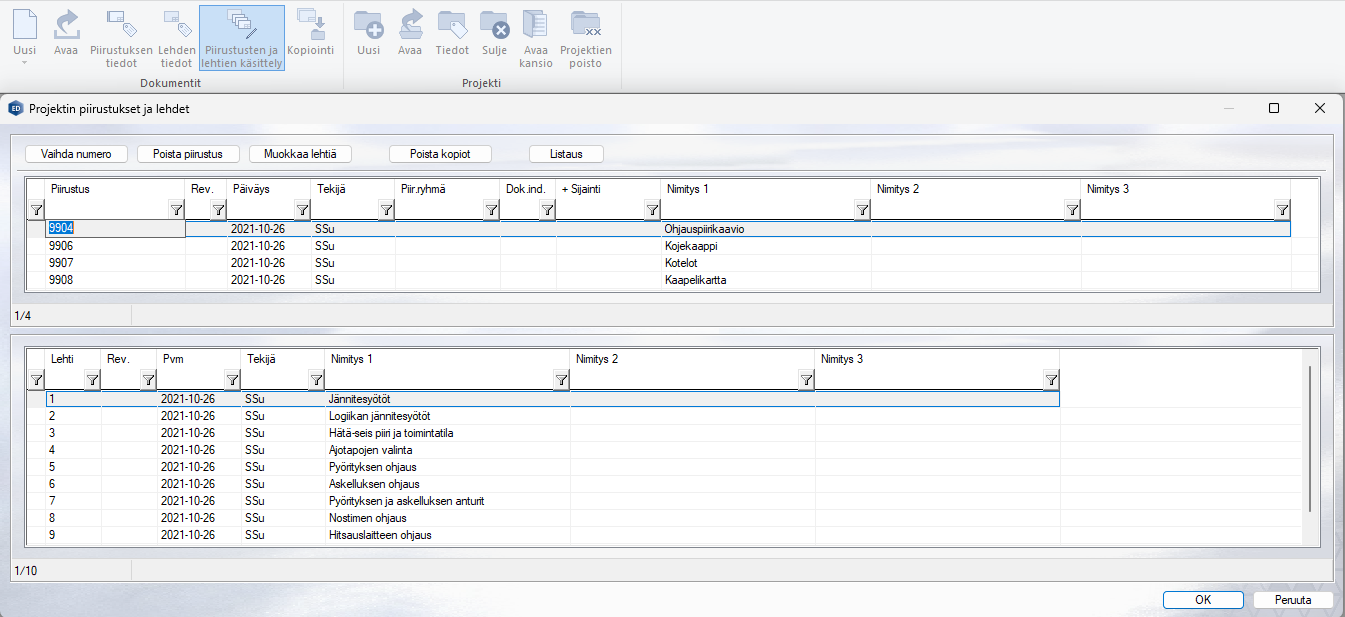Screen dimensions: 1345x617
Task: Expand the Uusi document dropdown arrow
Action: pos(25,63)
